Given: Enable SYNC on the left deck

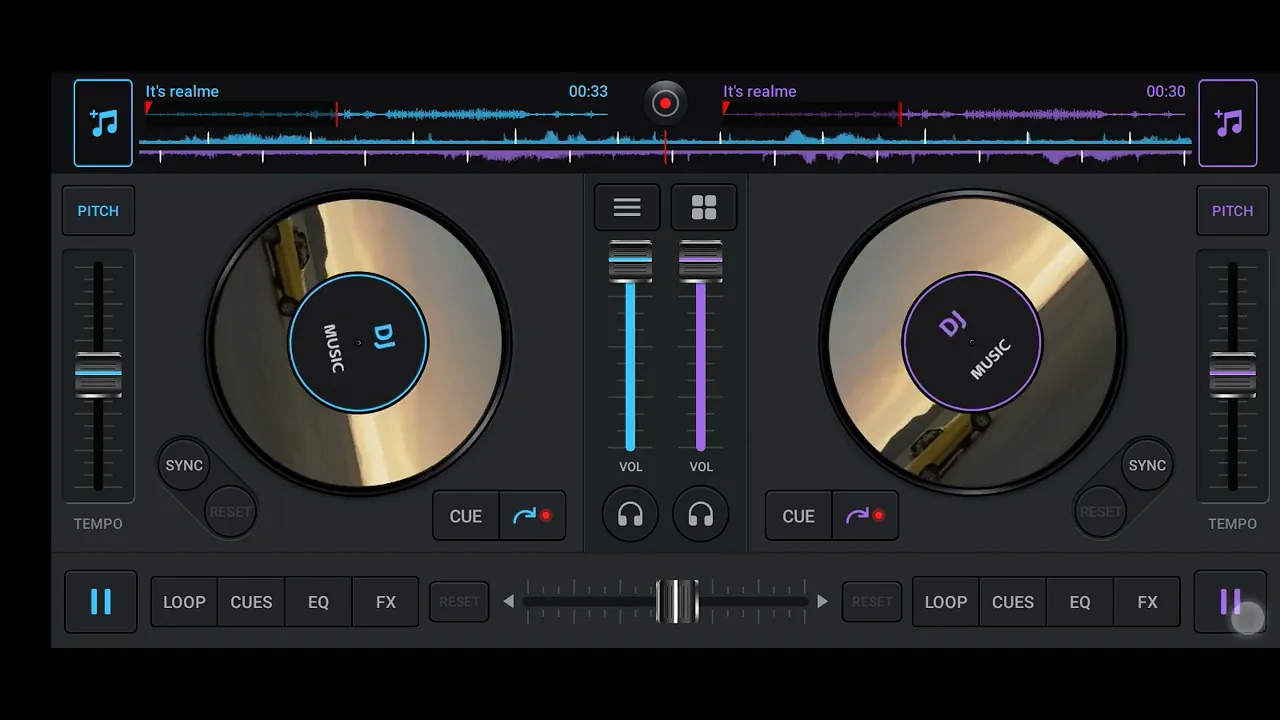Looking at the screenshot, I should [x=184, y=465].
